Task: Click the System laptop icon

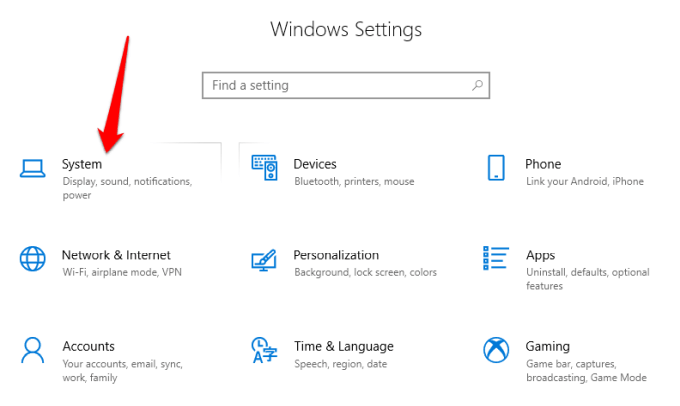Action: (33, 168)
